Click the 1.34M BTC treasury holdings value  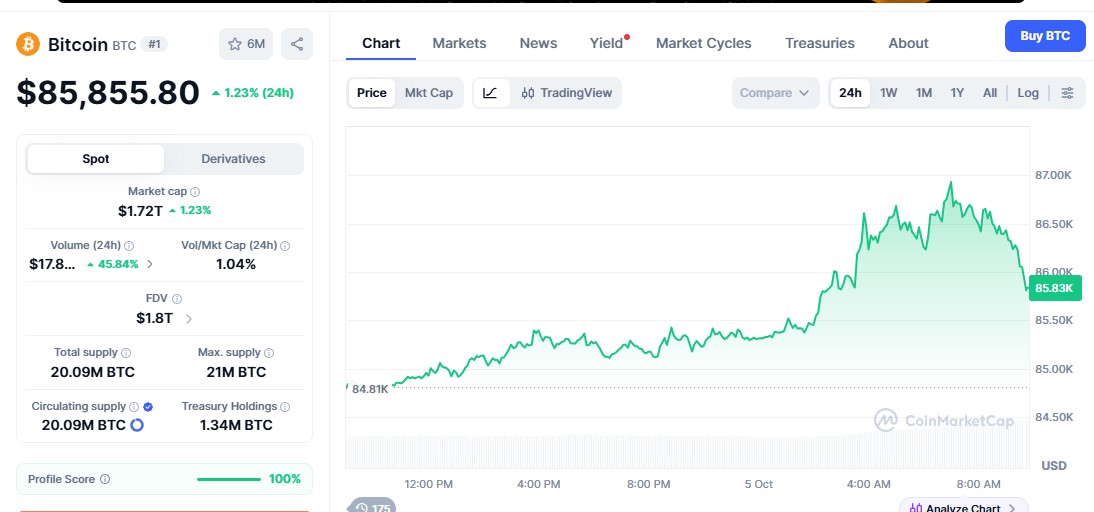(236, 425)
